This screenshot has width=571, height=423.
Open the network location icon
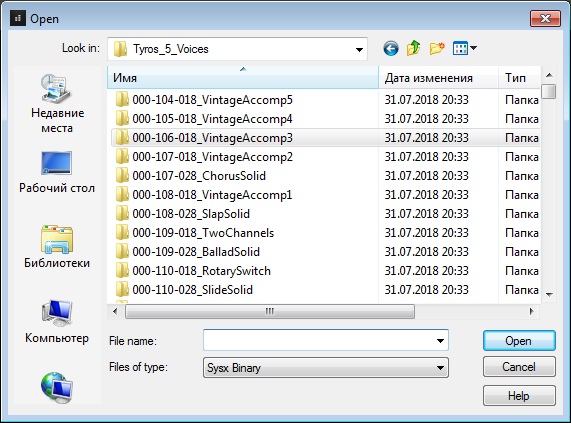tap(57, 387)
